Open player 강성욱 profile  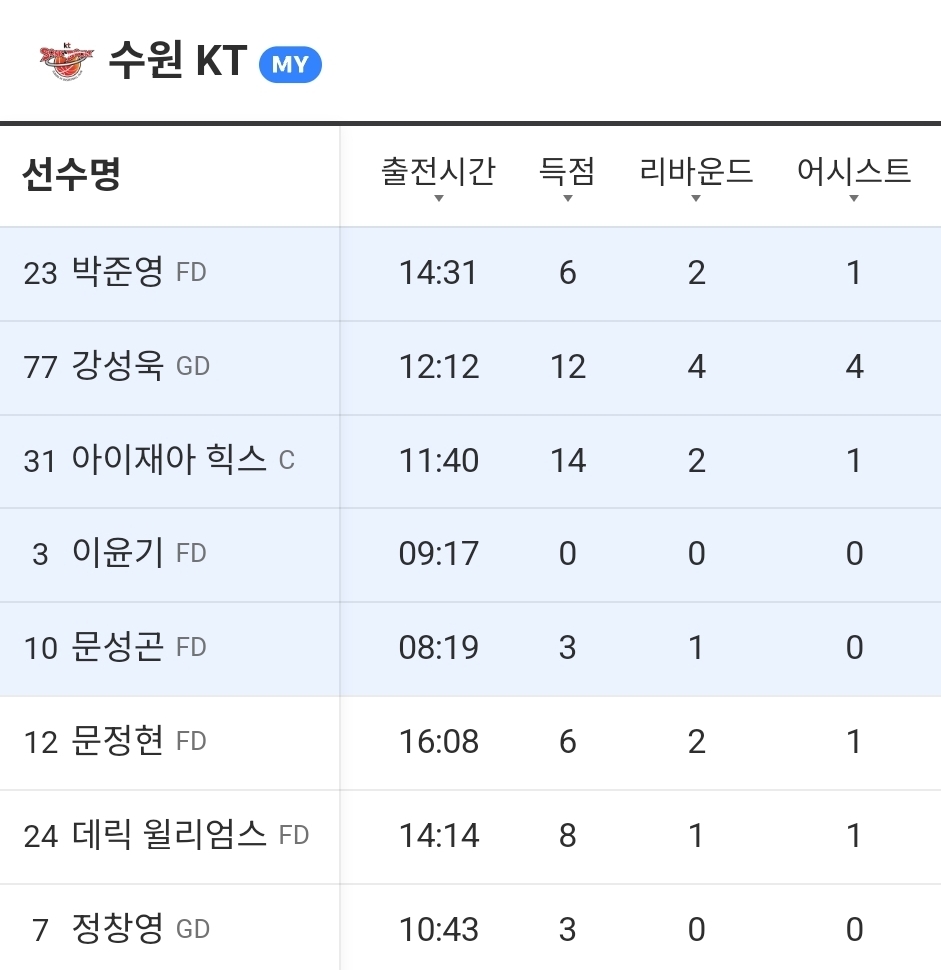click(x=118, y=366)
